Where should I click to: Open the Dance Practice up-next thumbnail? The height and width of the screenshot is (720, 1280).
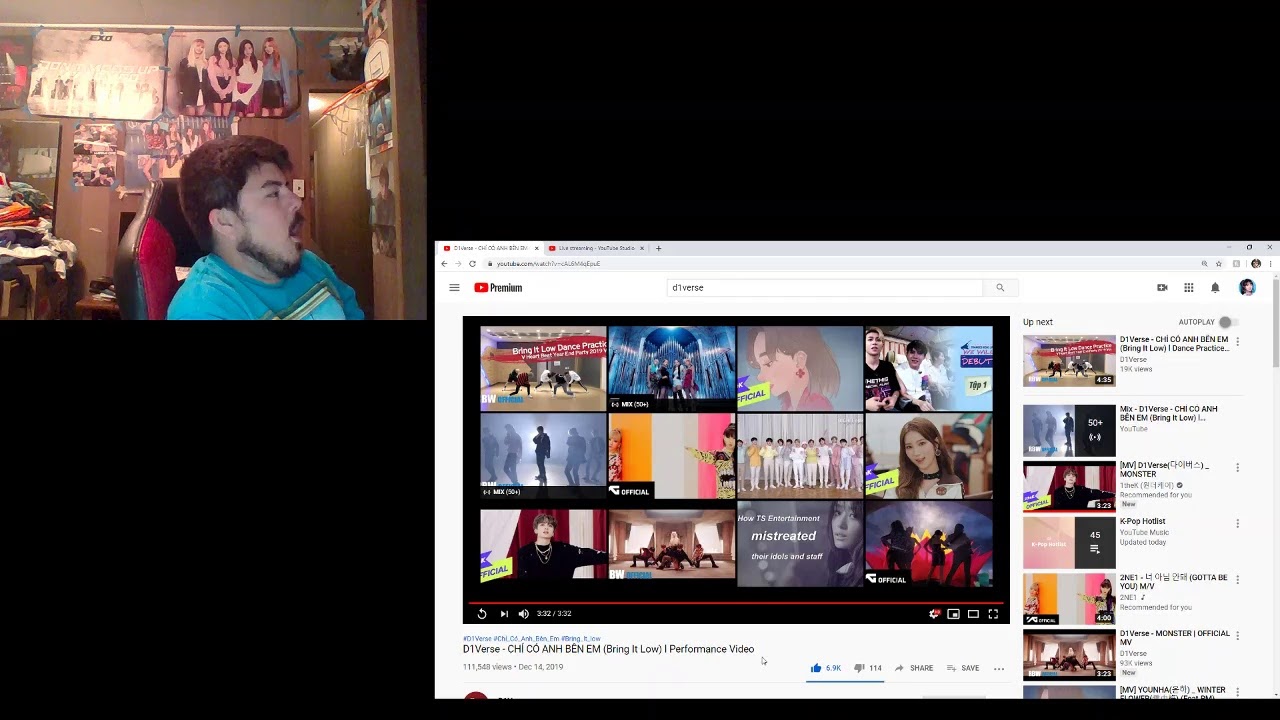[x=1069, y=361]
